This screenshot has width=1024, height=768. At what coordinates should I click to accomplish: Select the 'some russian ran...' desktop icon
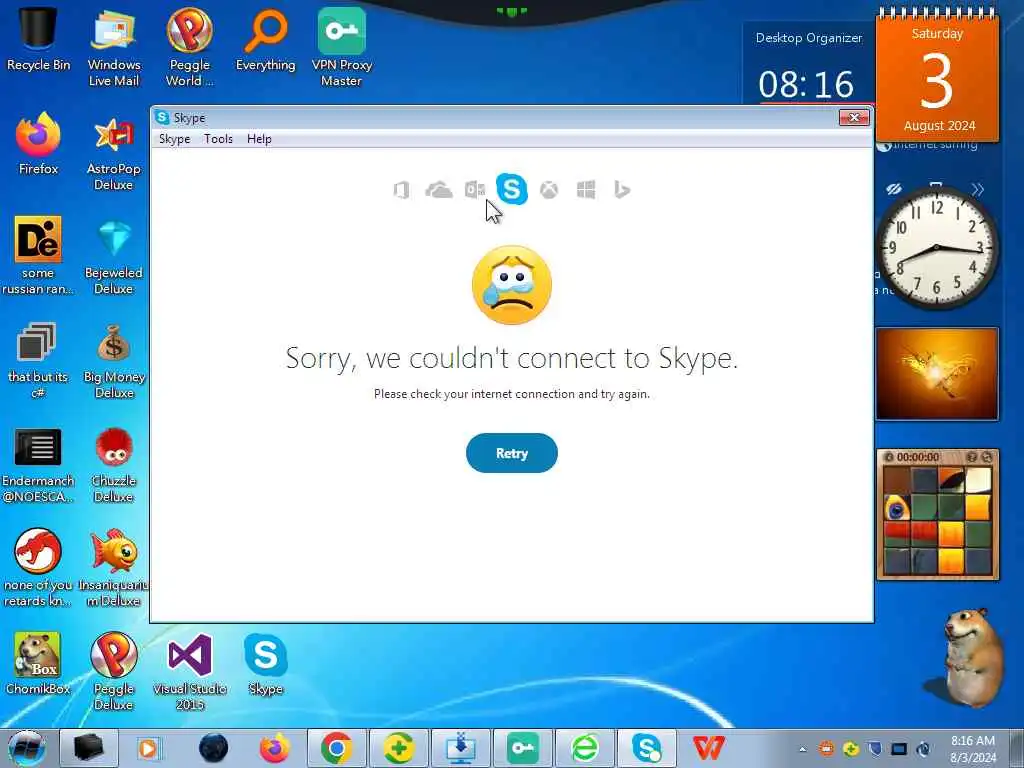pos(38,255)
